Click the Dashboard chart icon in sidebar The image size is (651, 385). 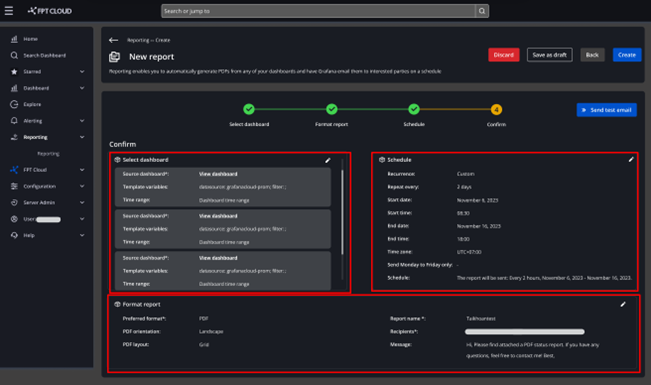[14, 88]
